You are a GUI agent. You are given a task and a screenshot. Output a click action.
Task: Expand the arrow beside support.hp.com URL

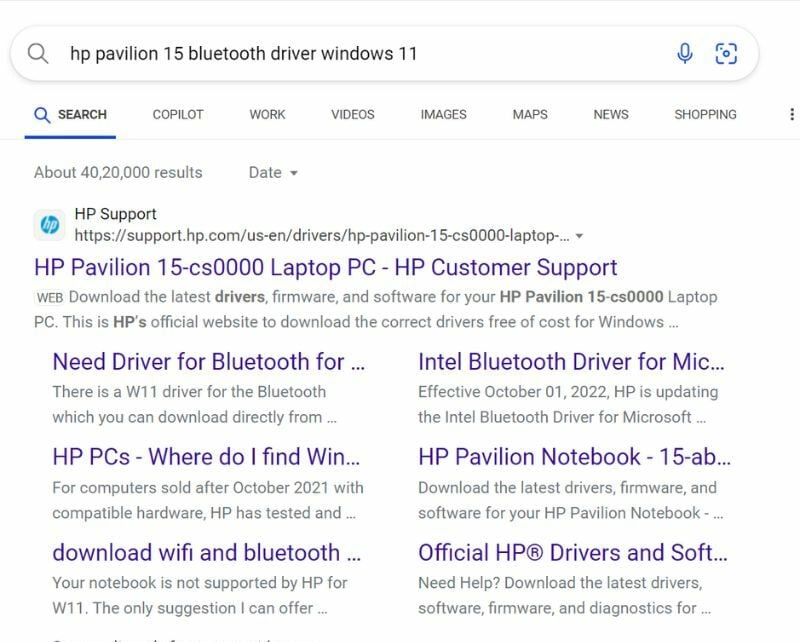[579, 236]
